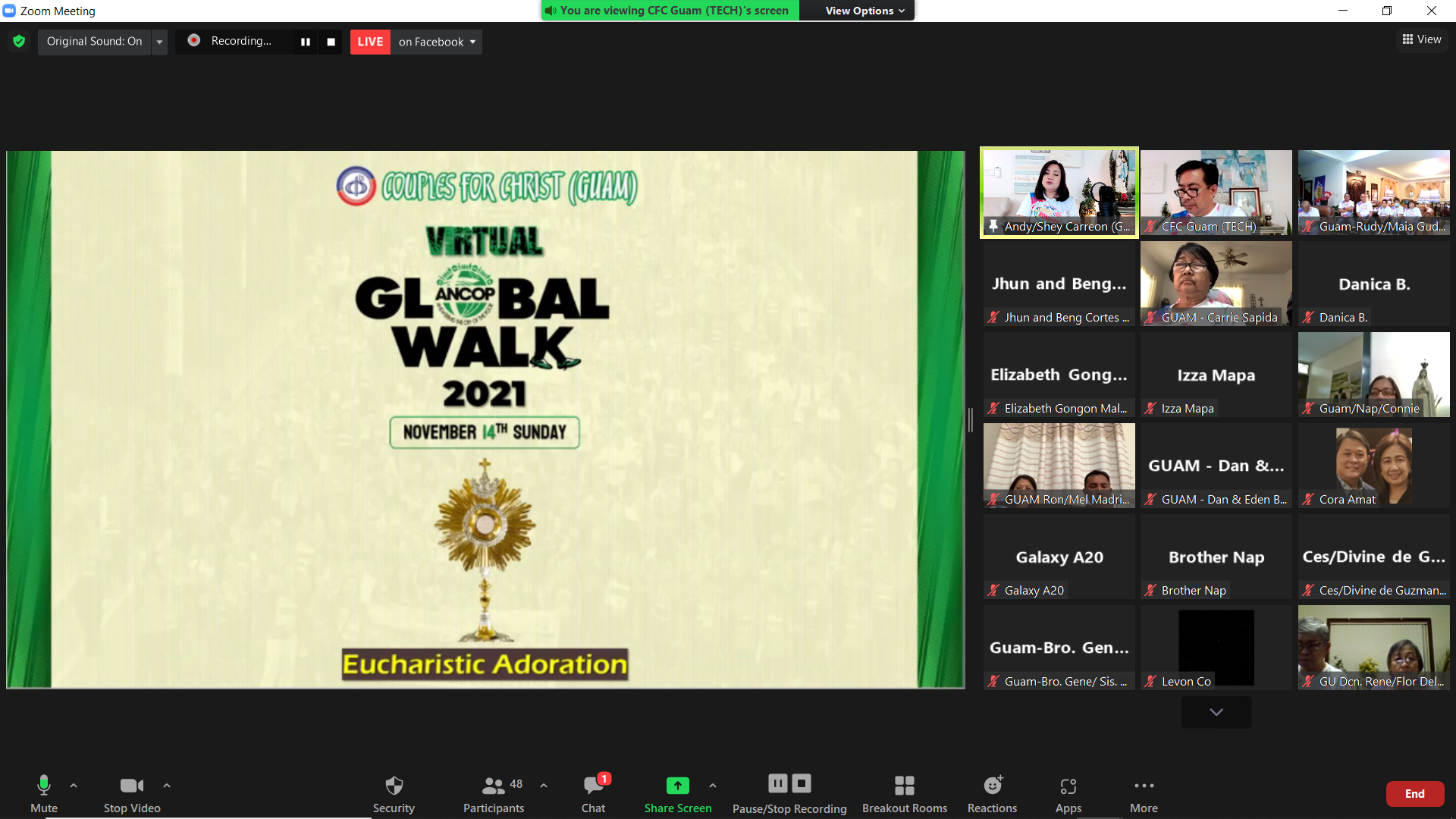Viewport: 1456px width, 819px height.
Task: Click muted mic icon on Brother Nap
Action: pos(1150,590)
